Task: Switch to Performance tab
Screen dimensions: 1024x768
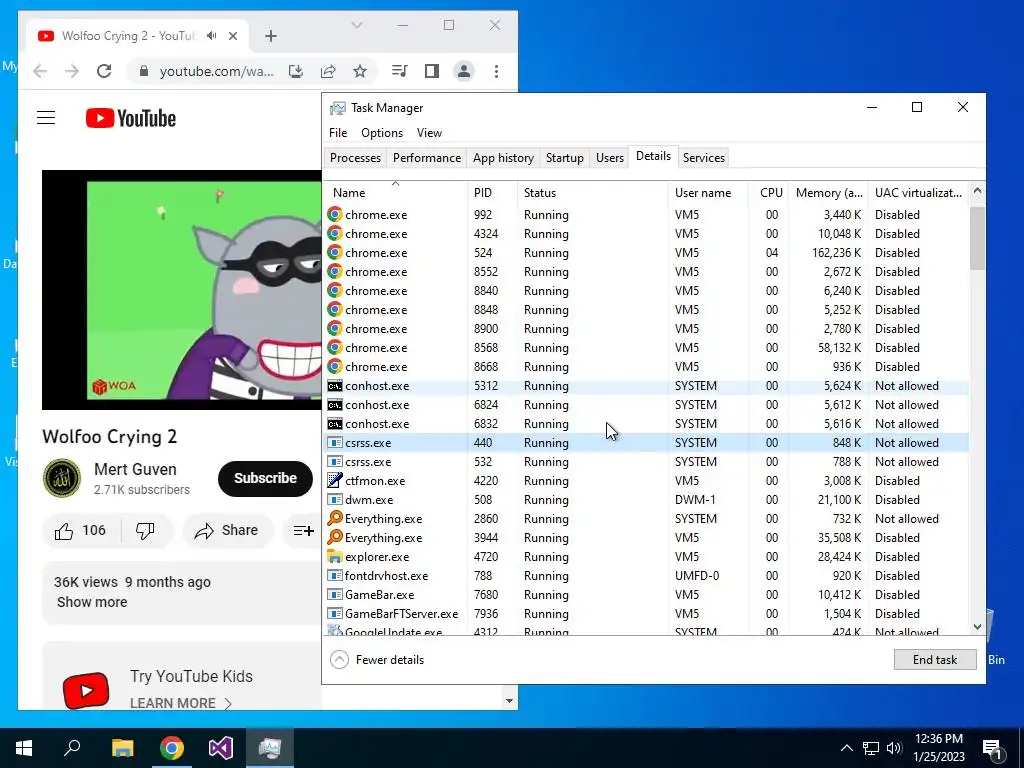Action: pos(426,157)
